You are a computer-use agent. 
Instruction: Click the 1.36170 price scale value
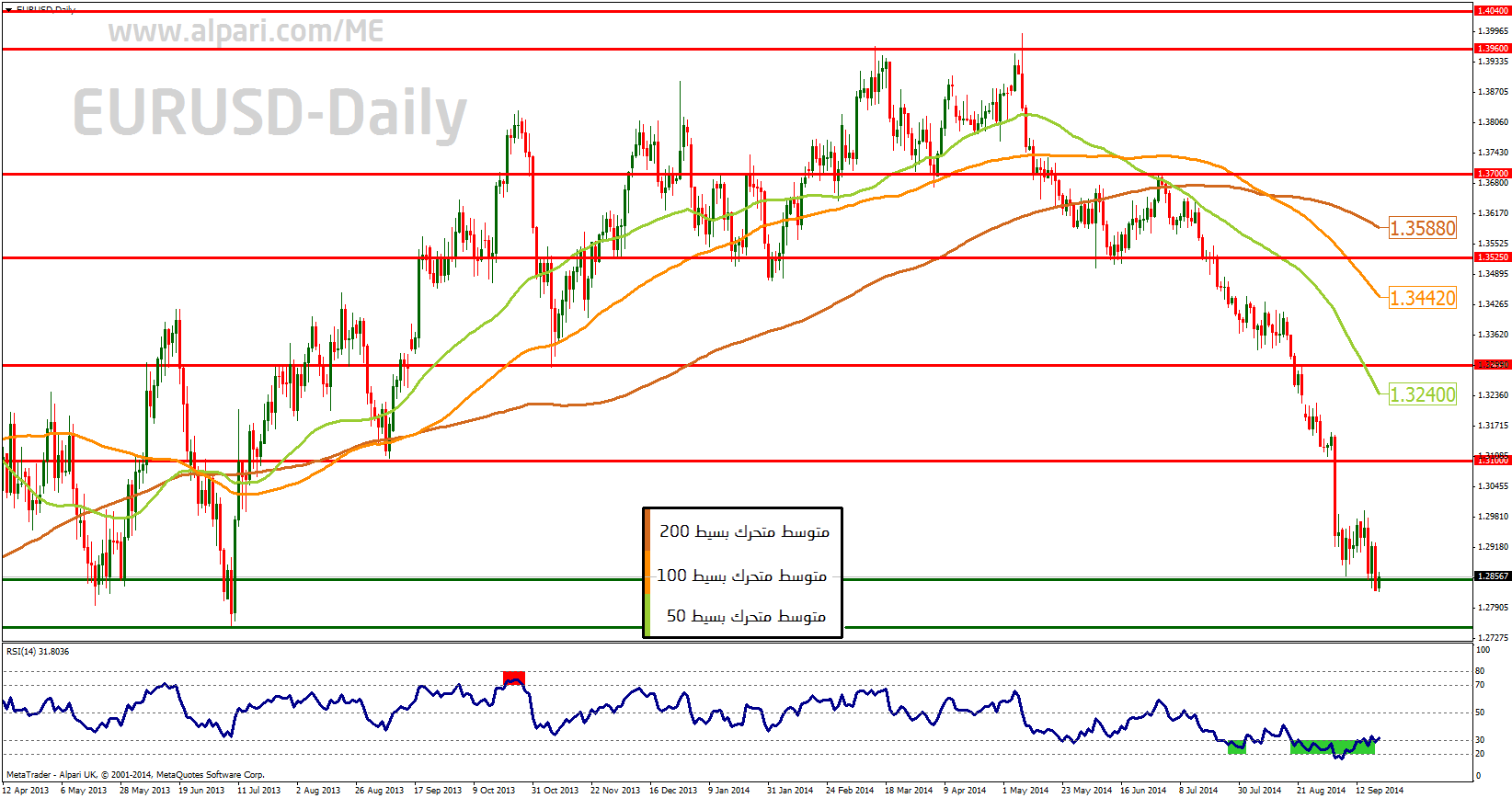pyautogui.click(x=1493, y=213)
